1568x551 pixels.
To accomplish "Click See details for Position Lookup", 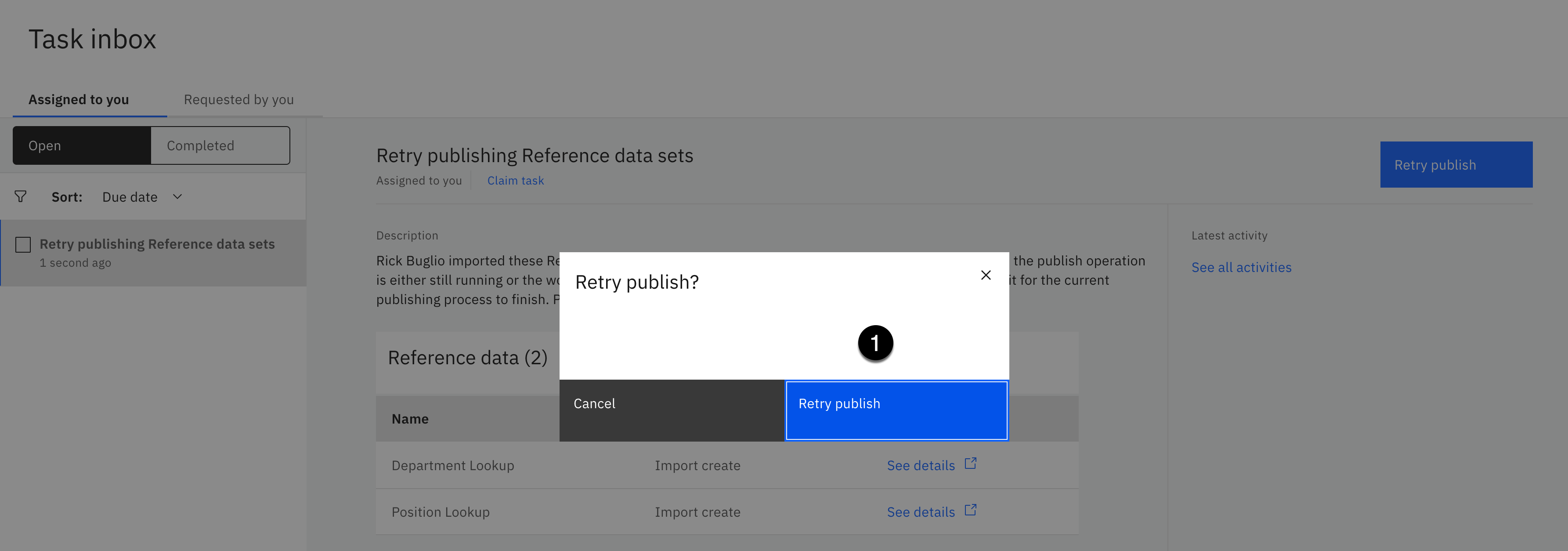I will pos(920,512).
